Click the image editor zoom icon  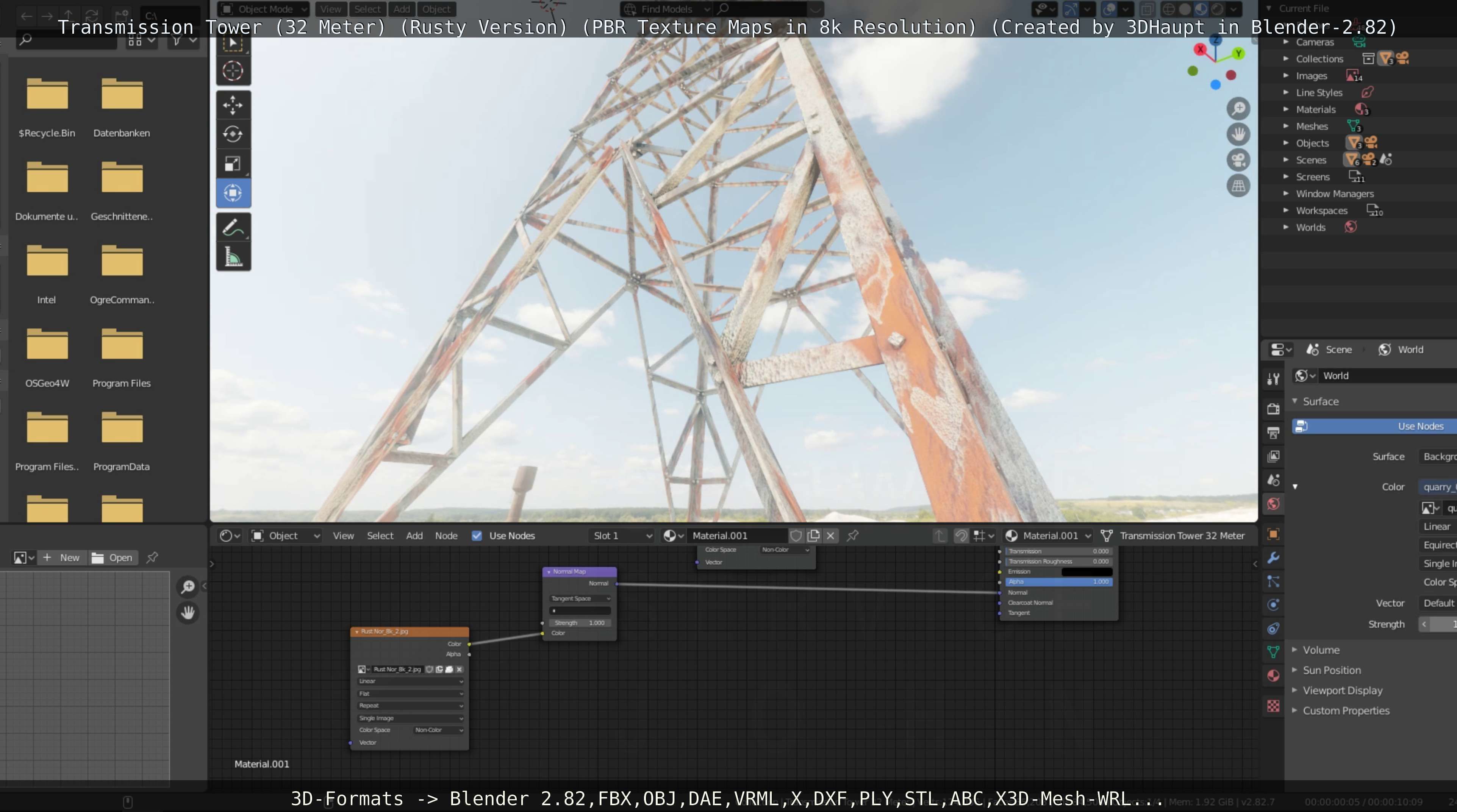point(188,587)
